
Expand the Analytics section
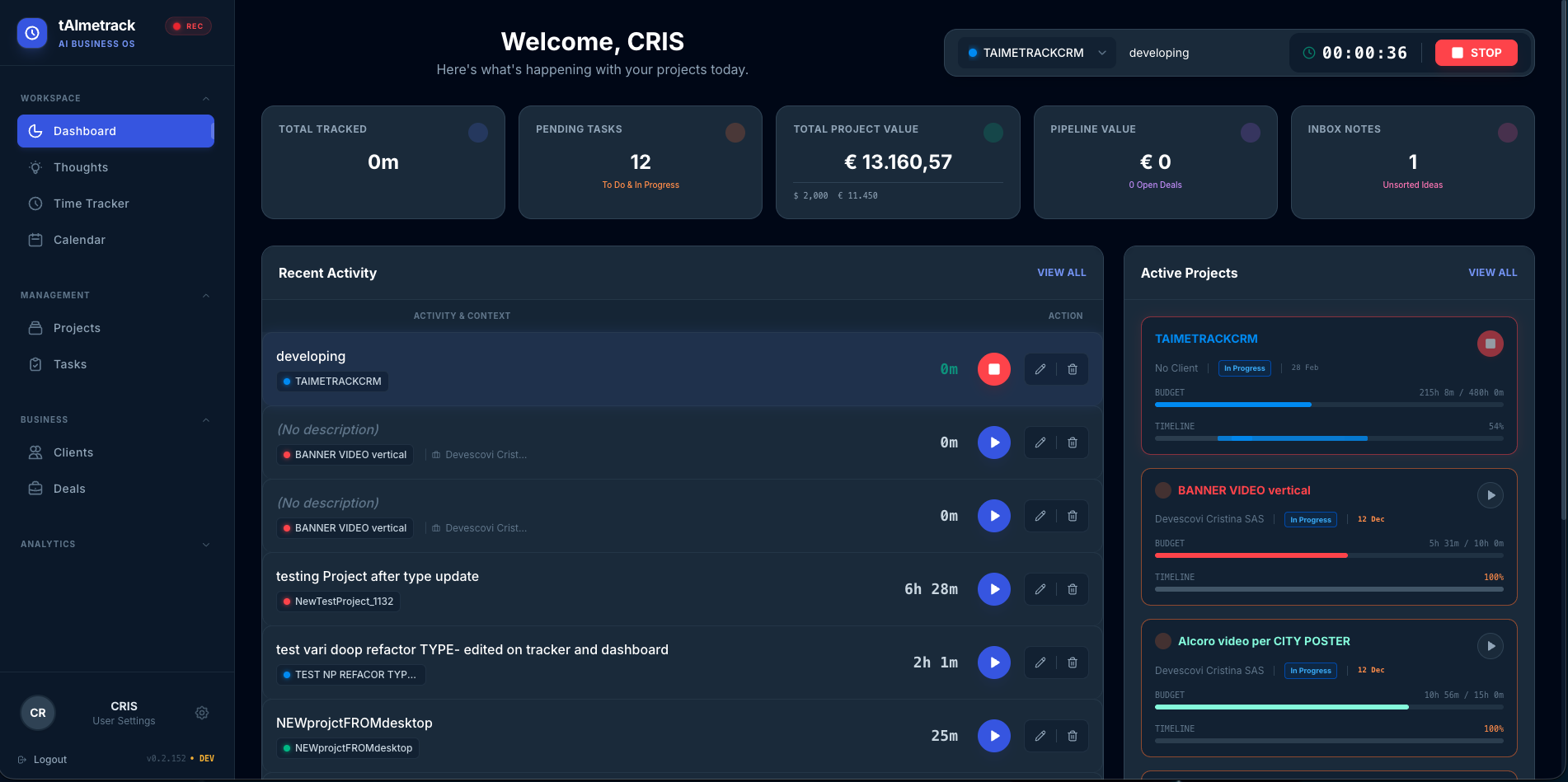pyautogui.click(x=206, y=545)
